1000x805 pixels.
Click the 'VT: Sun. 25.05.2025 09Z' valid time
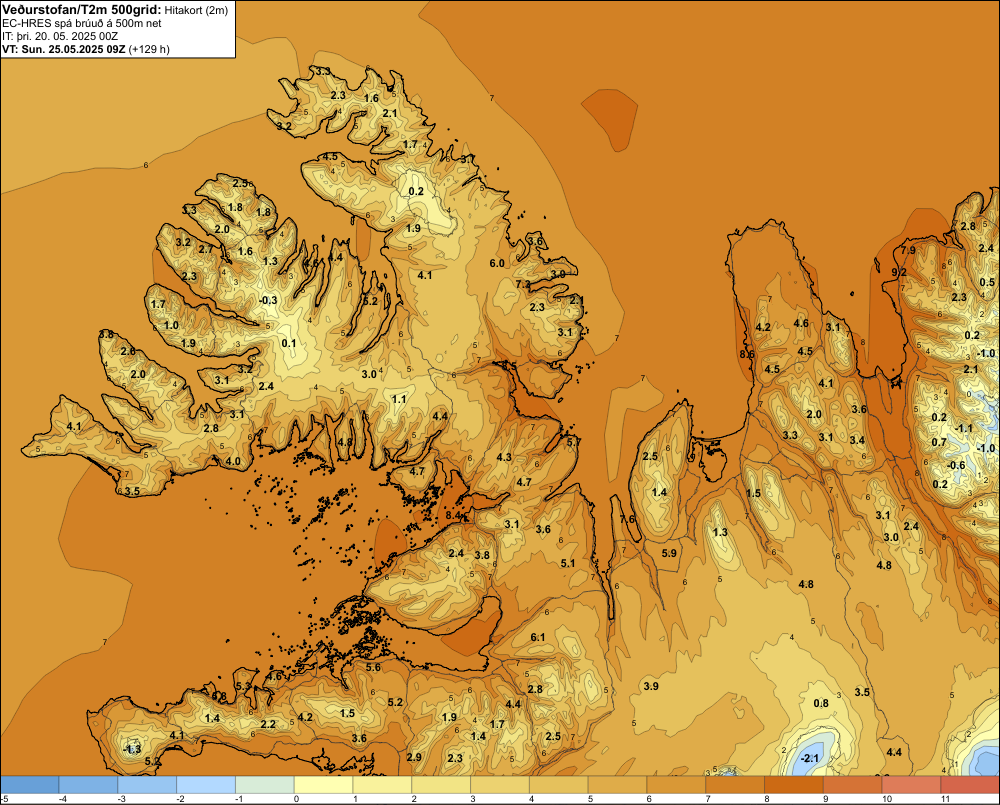click(64, 50)
